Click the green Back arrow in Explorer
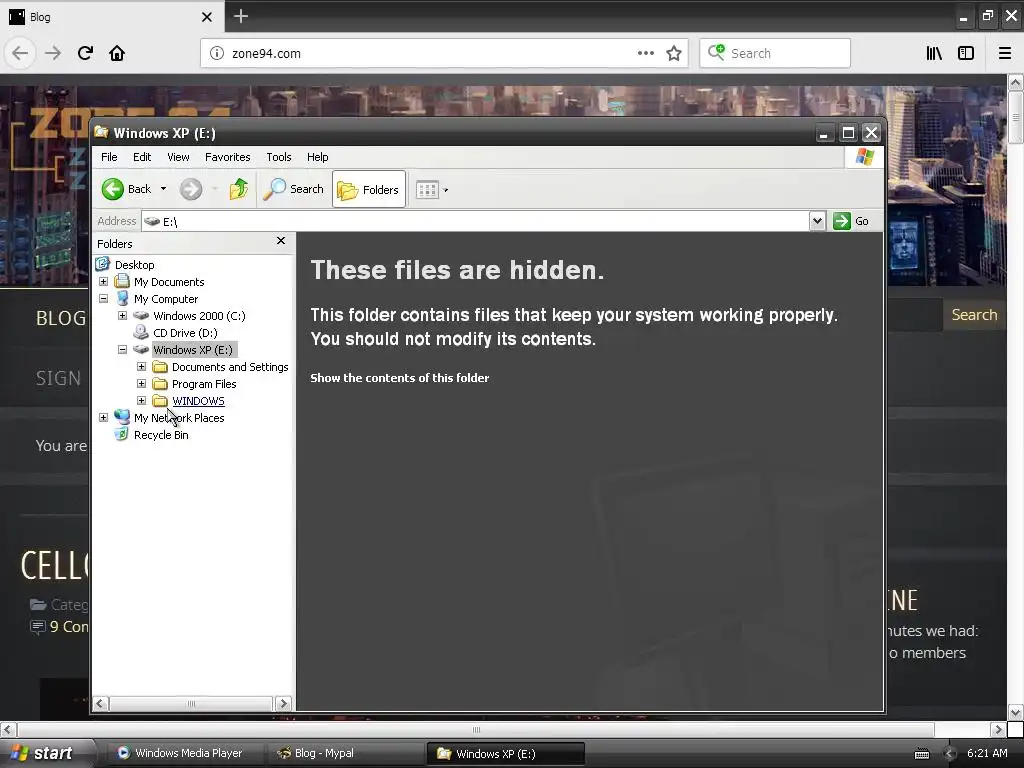The image size is (1024, 768). point(112,189)
